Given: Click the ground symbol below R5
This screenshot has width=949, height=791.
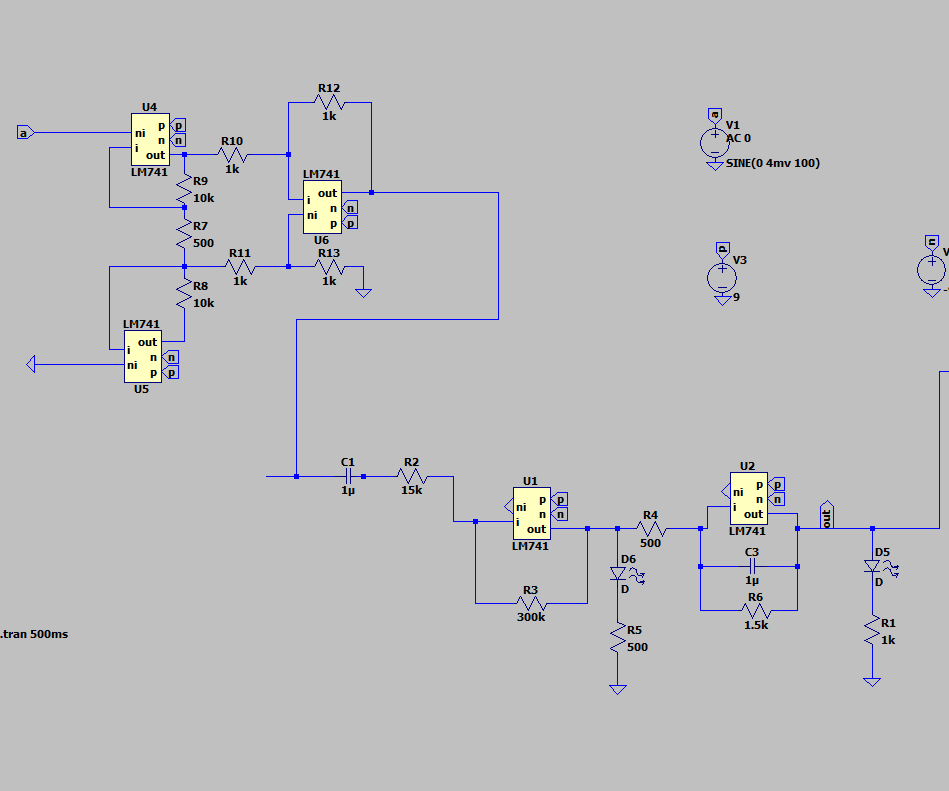Looking at the screenshot, I should tap(617, 688).
